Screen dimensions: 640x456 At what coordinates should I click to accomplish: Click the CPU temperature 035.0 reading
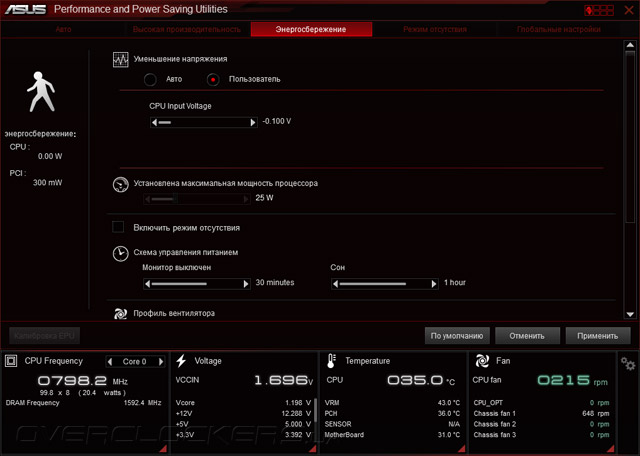click(x=420, y=380)
